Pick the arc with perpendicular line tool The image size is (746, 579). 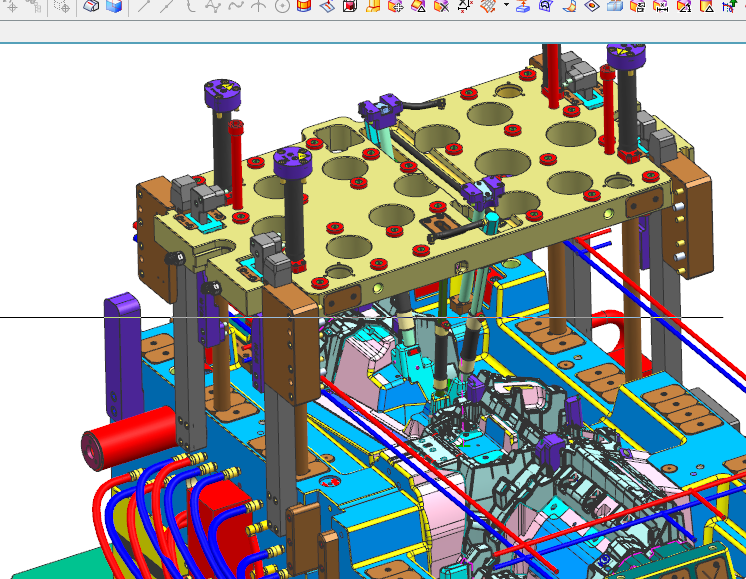[x=258, y=6]
